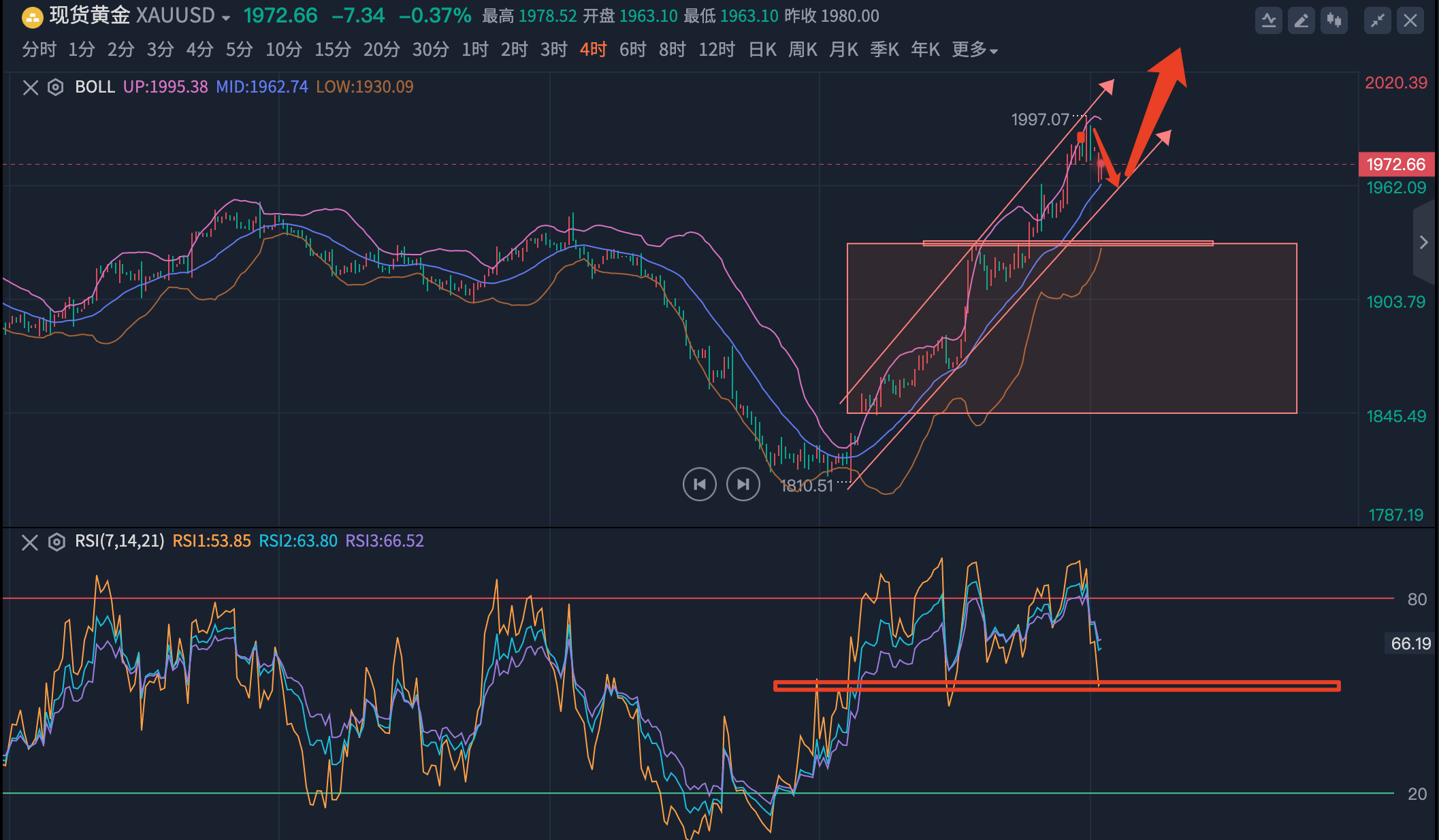
Task: Remove the BOLL indicator with X
Action: [x=30, y=87]
